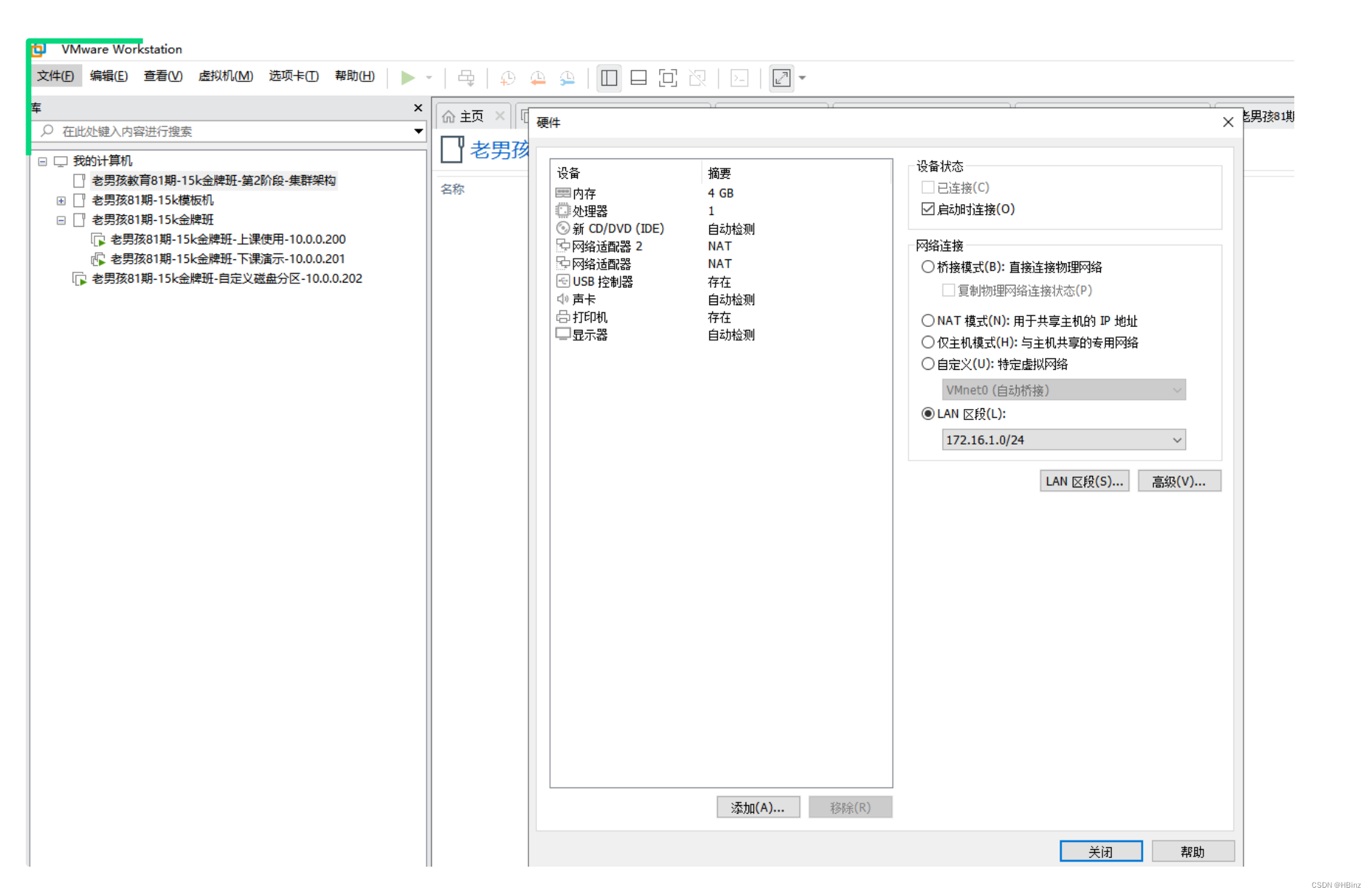Click the 高级(V)... button
Image resolution: width=1372 pixels, height=895 pixels.
(1179, 481)
